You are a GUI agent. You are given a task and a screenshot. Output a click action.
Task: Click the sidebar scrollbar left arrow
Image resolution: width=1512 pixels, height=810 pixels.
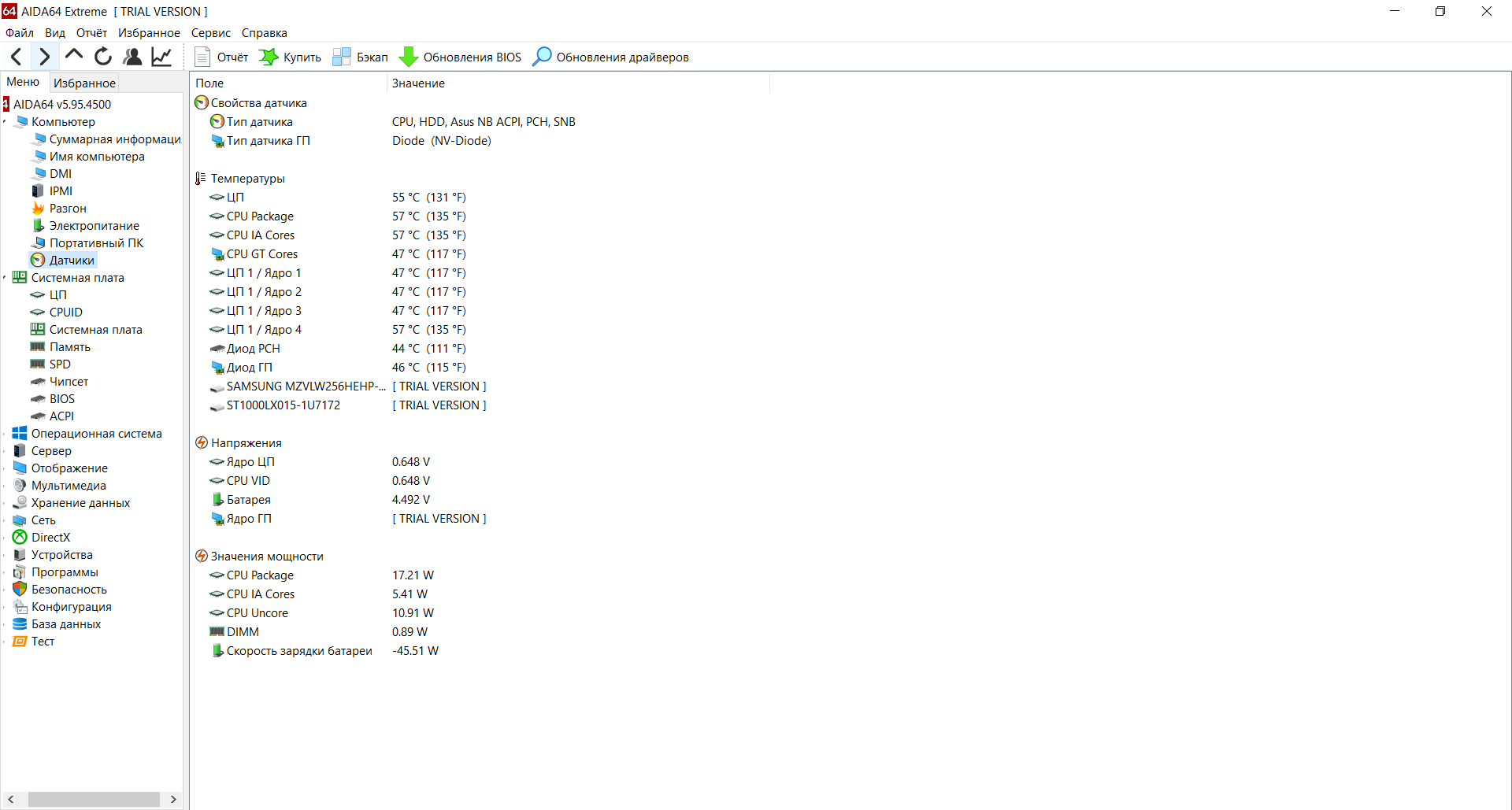11,799
